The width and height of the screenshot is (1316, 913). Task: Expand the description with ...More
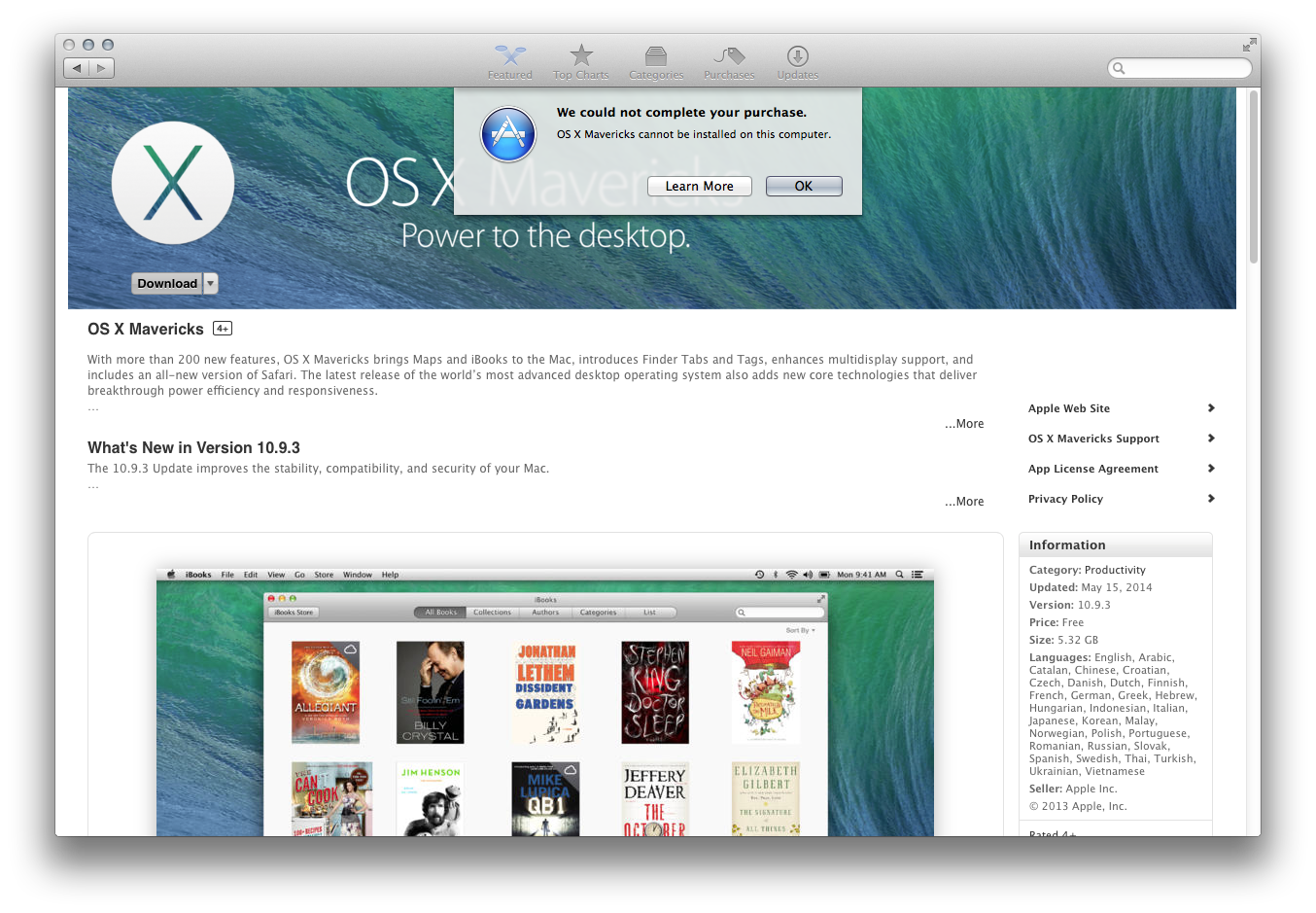(x=964, y=424)
